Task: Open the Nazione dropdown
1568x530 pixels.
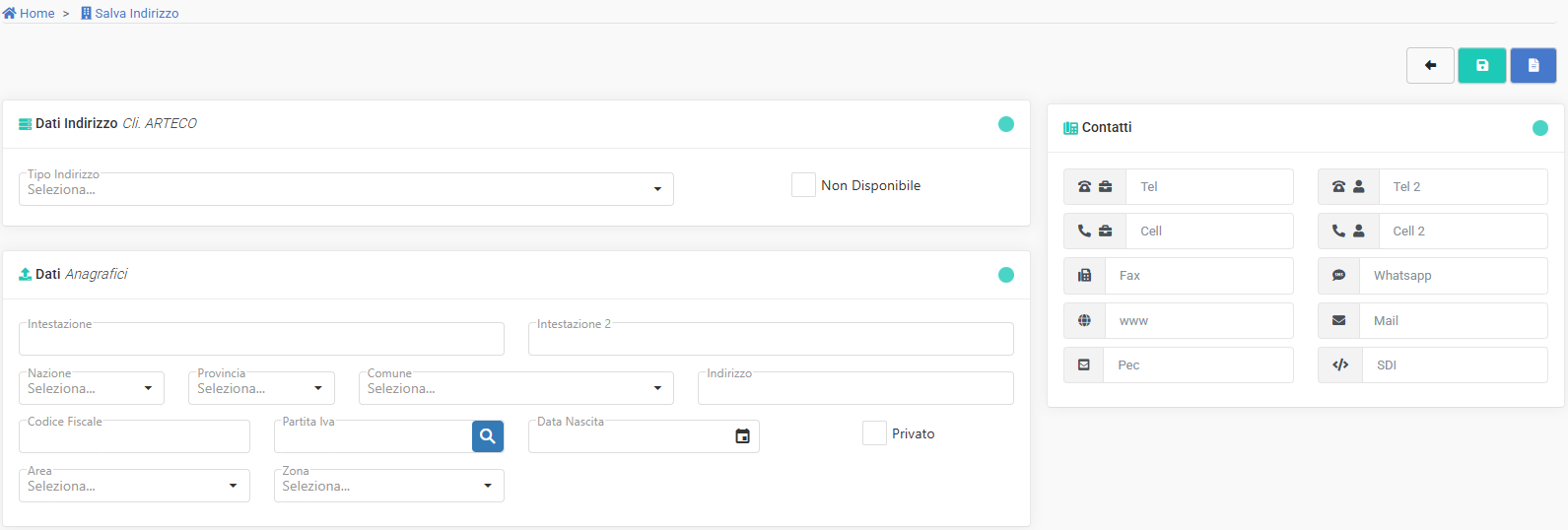Action: pos(92,388)
